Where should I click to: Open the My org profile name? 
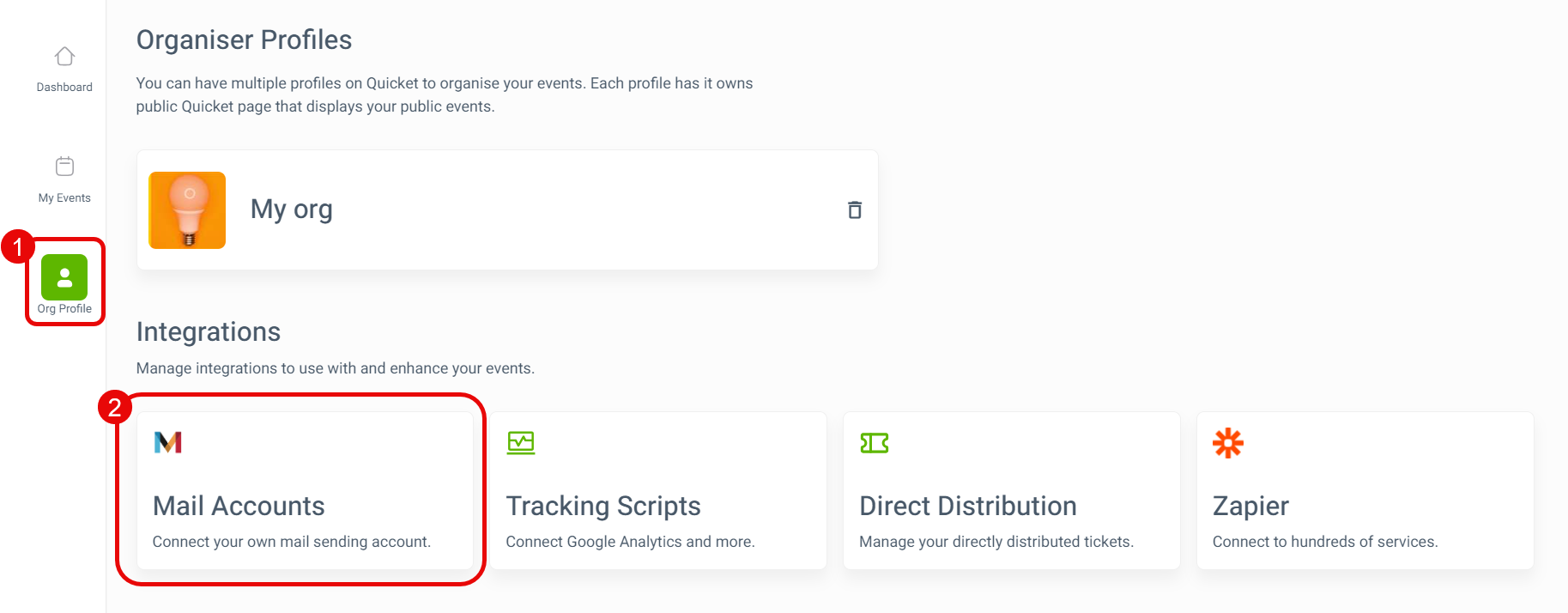click(292, 209)
